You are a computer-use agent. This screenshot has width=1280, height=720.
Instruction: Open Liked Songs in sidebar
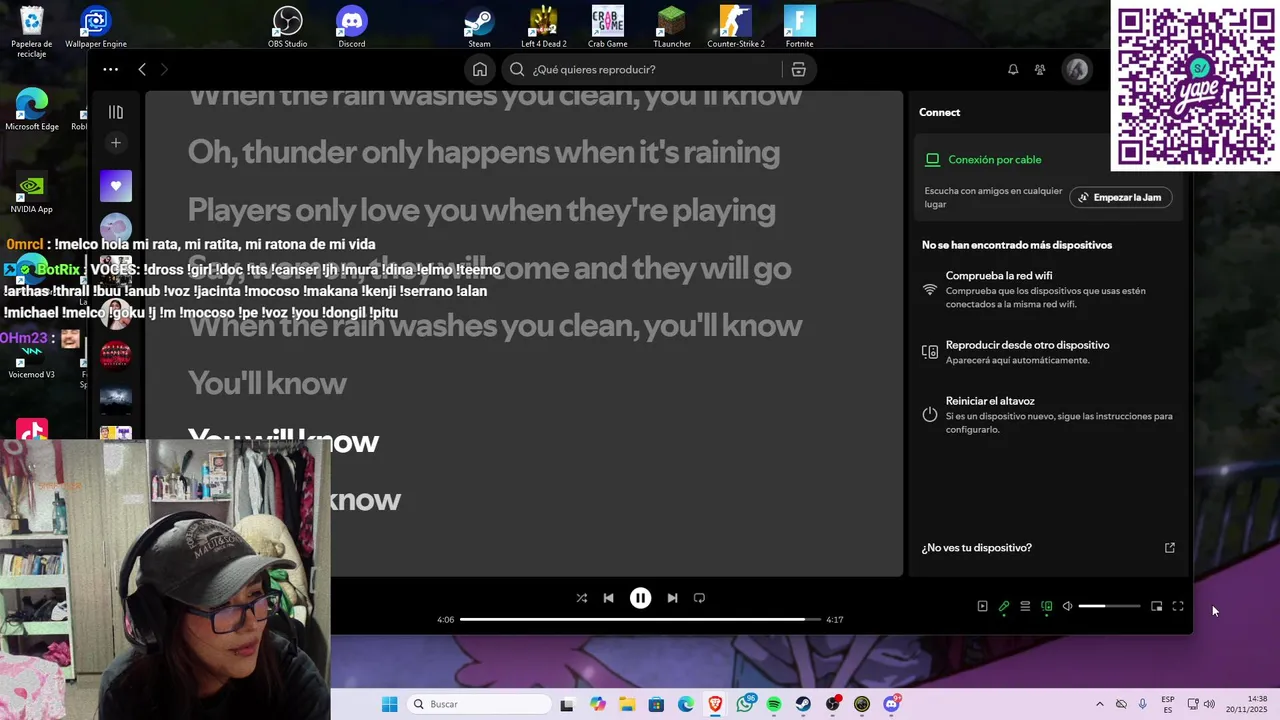(x=116, y=186)
